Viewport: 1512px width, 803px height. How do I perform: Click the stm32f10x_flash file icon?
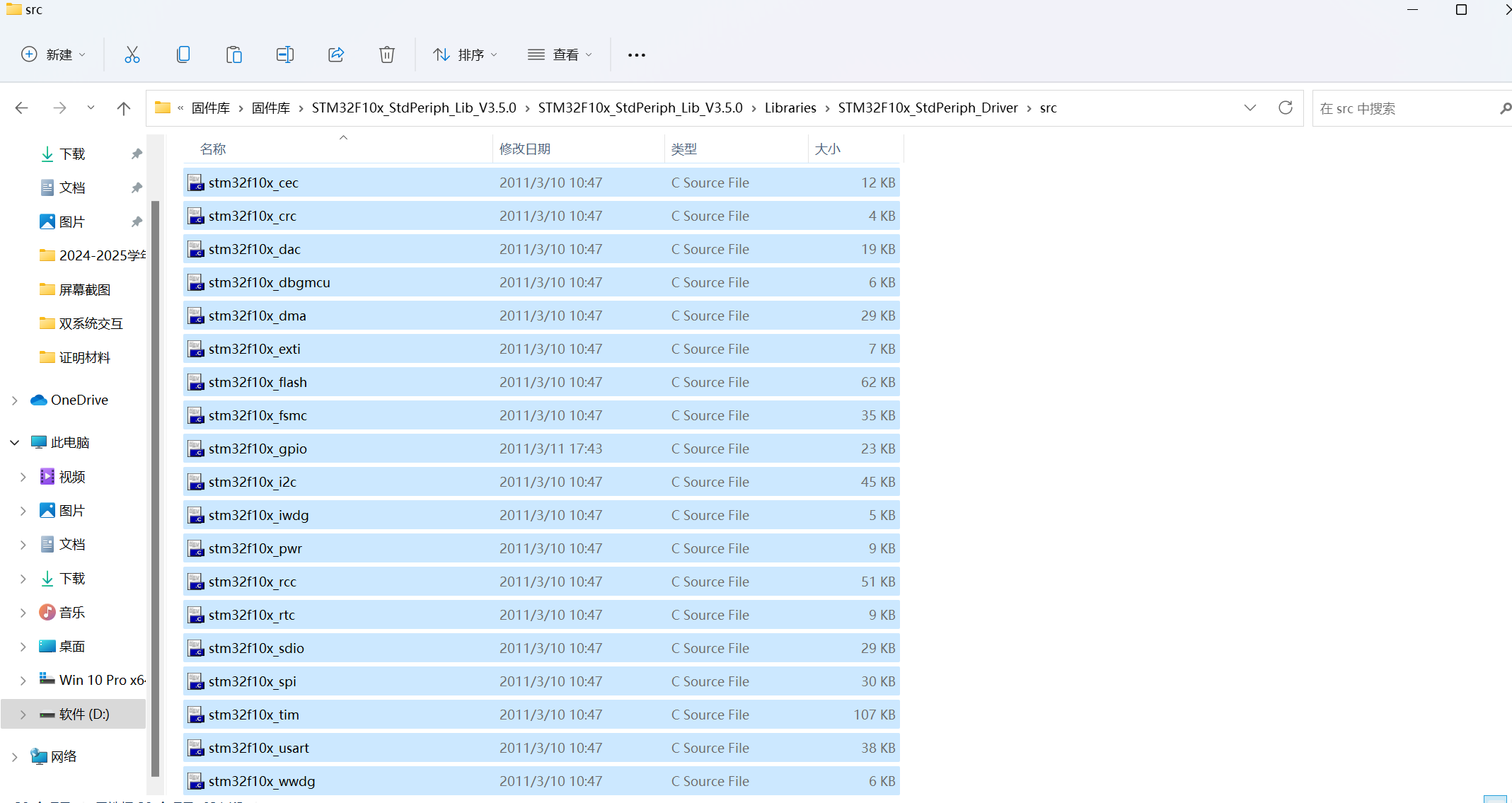coord(196,382)
